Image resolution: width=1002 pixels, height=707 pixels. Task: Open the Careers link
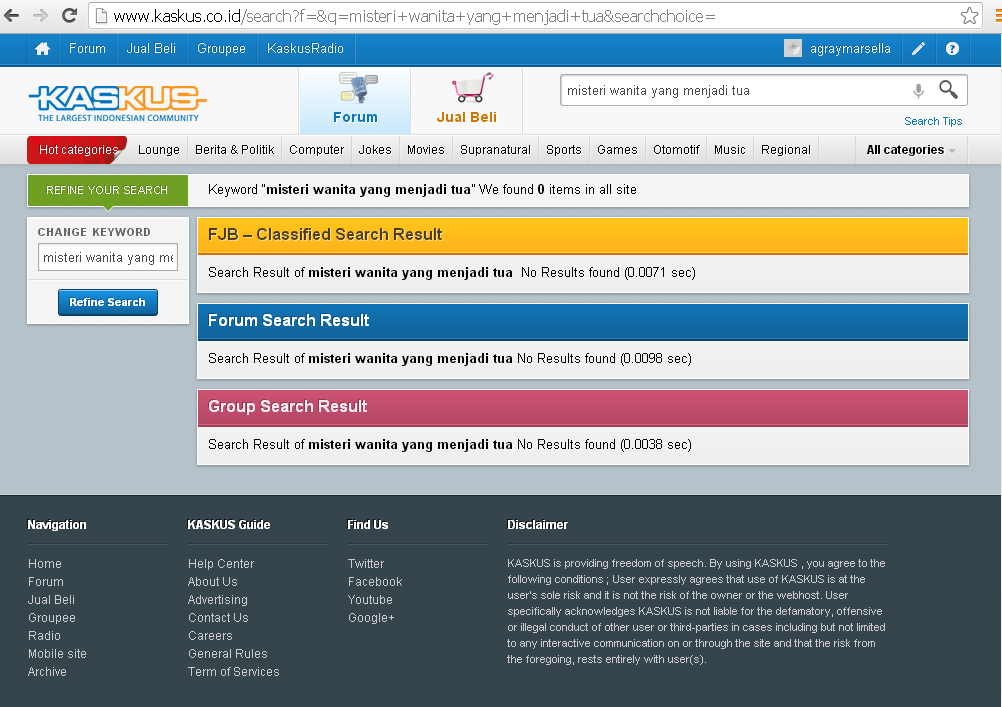tap(210, 635)
